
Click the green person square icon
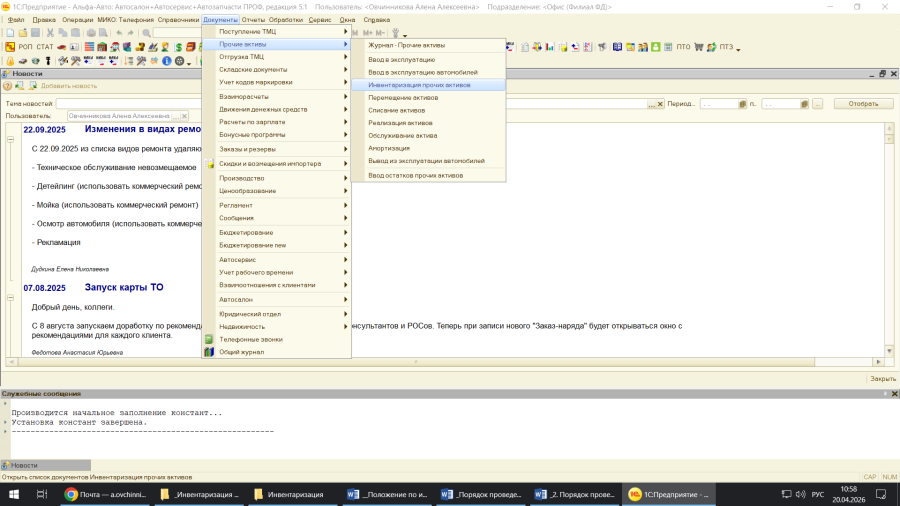pyautogui.click(x=655, y=47)
